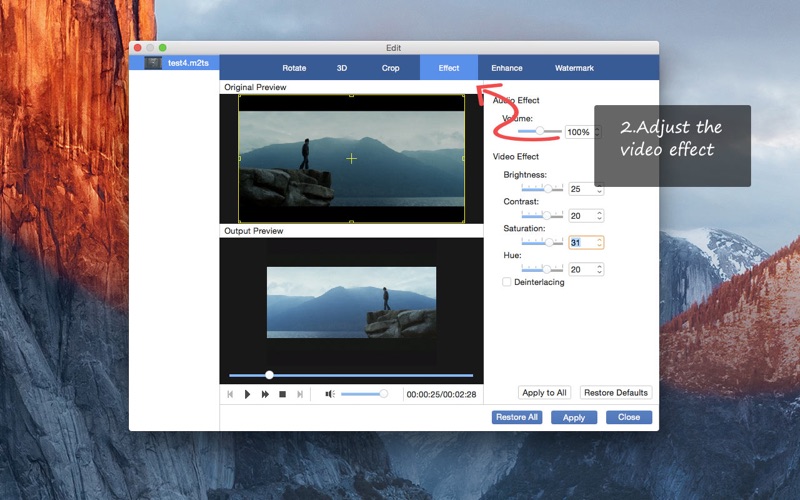This screenshot has width=800, height=500.
Task: Open the Watermark tab
Action: click(574, 68)
